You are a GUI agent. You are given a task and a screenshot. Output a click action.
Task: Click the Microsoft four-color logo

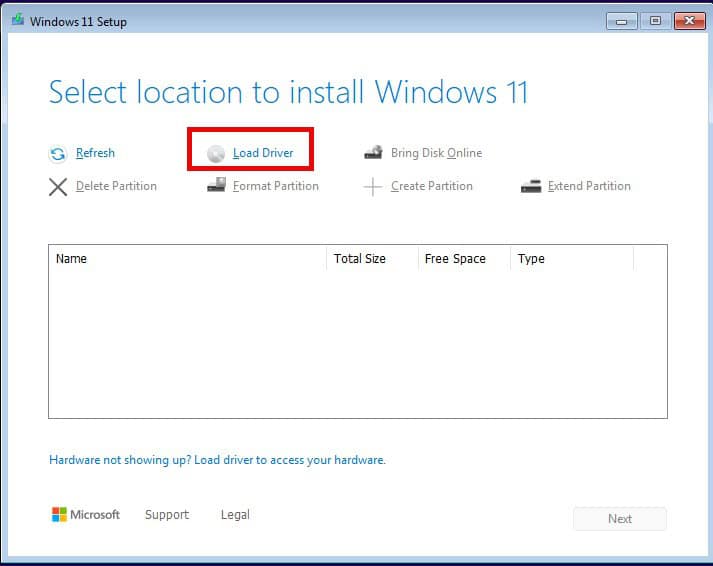tap(59, 515)
